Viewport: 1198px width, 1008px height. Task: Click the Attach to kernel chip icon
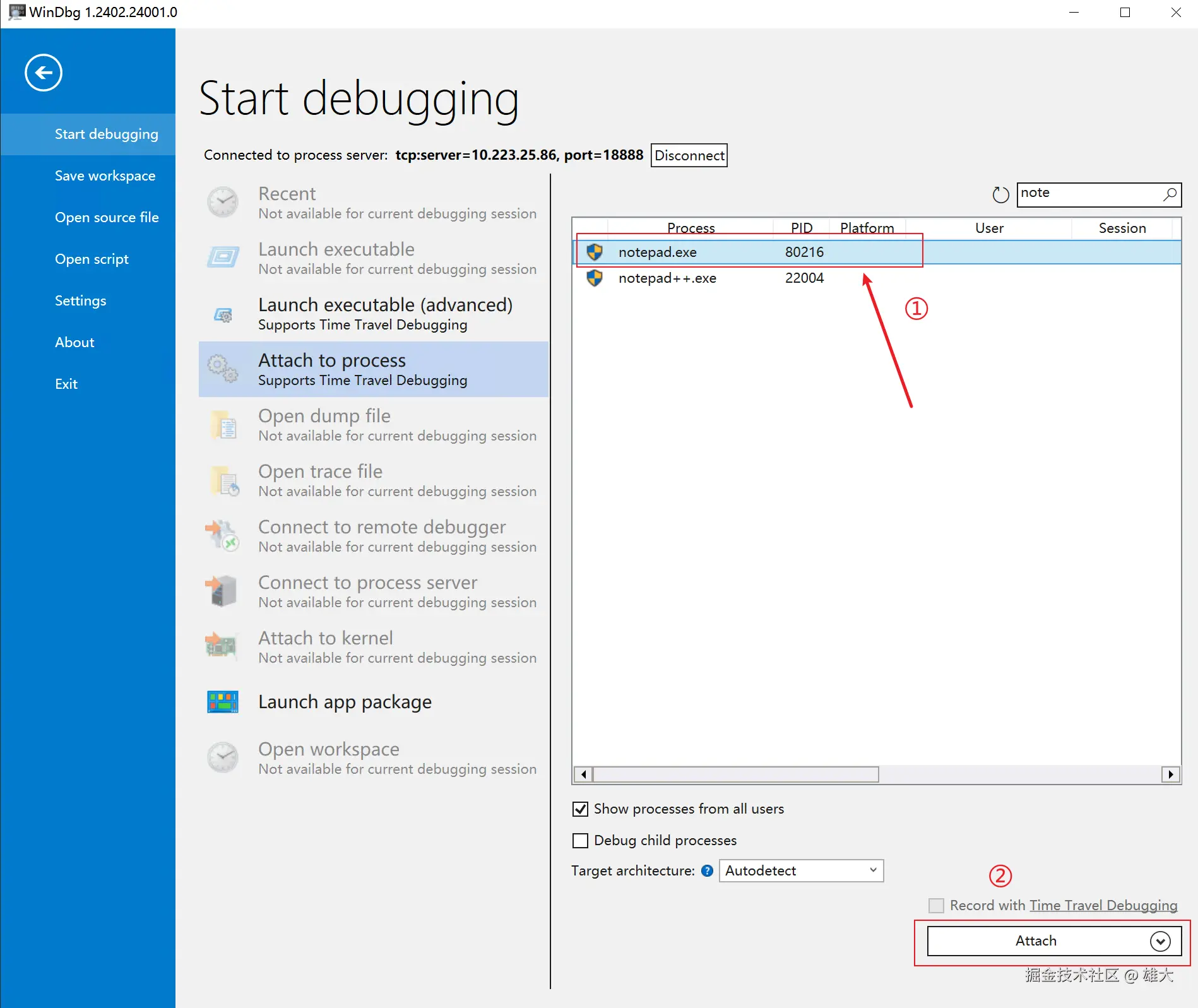pos(221,646)
